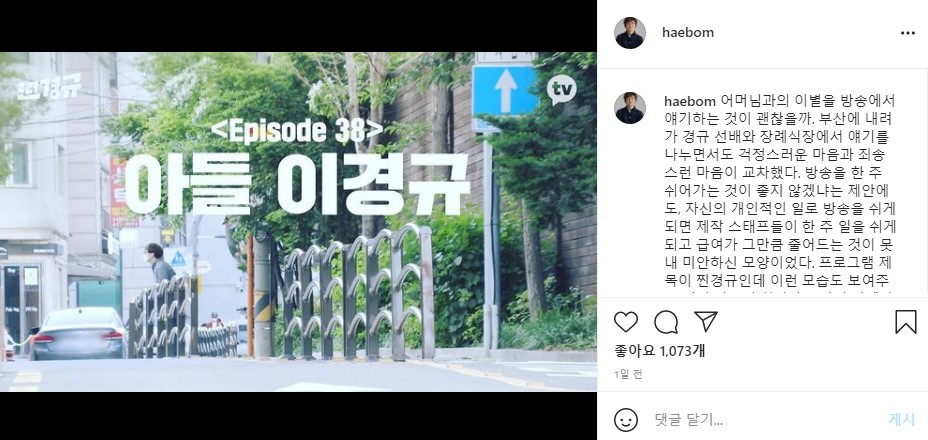Open the three-dot more options menu

pos(908,33)
